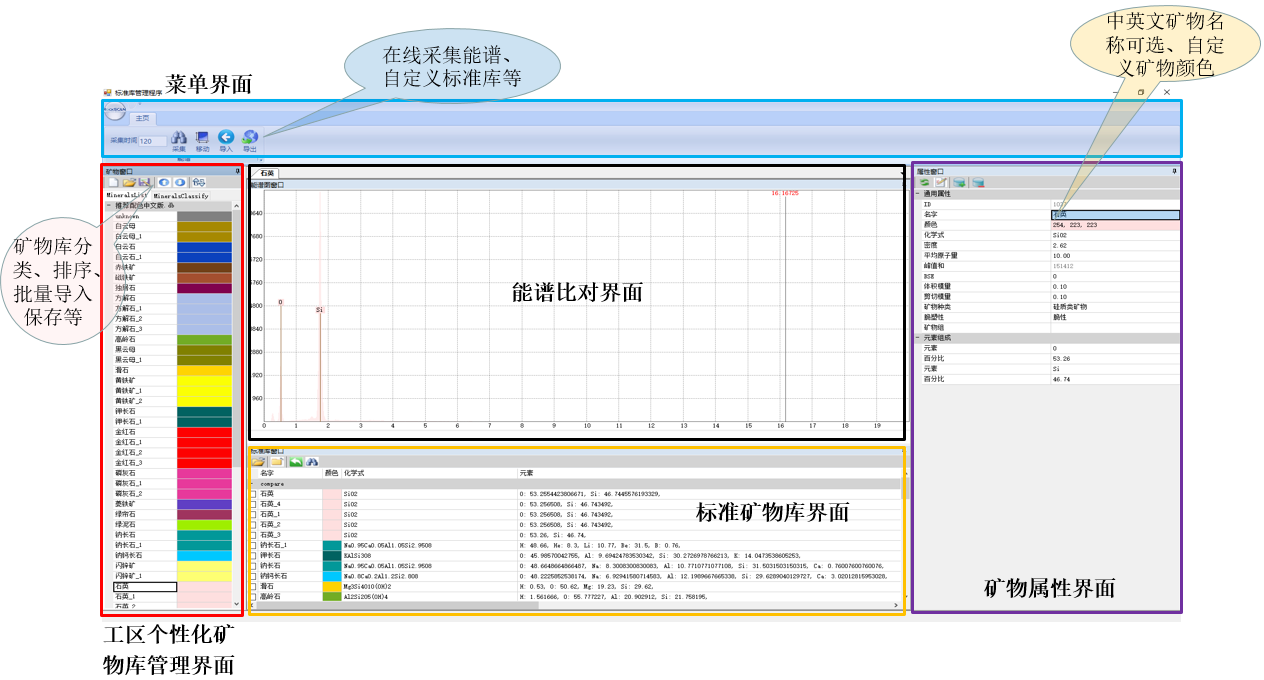Click the 采集 binoculars icon in ribbon
The width and height of the screenshot is (1264, 680).
(179, 138)
